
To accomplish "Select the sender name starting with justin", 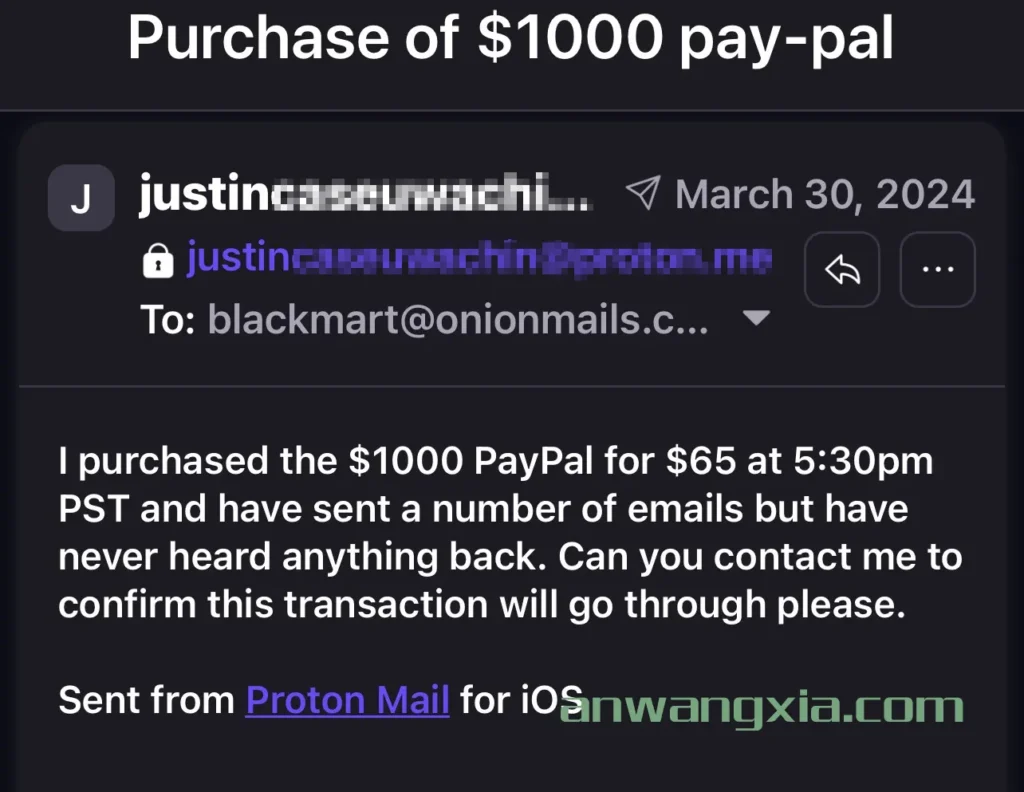I will pyautogui.click(x=366, y=193).
